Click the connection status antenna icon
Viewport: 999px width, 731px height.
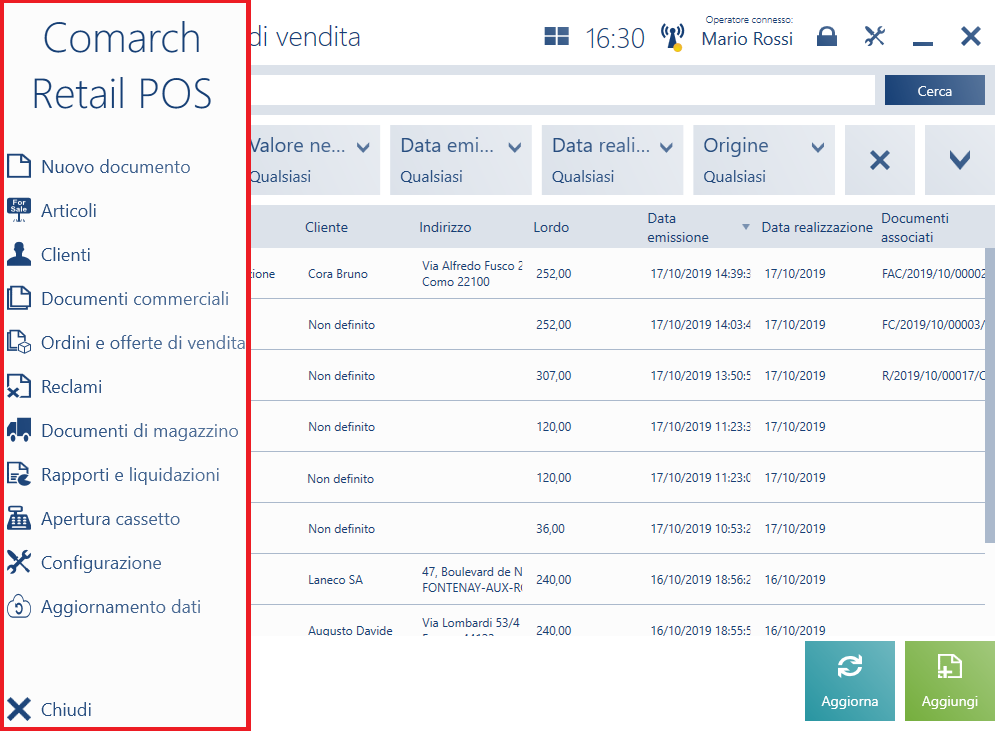pyautogui.click(x=672, y=38)
